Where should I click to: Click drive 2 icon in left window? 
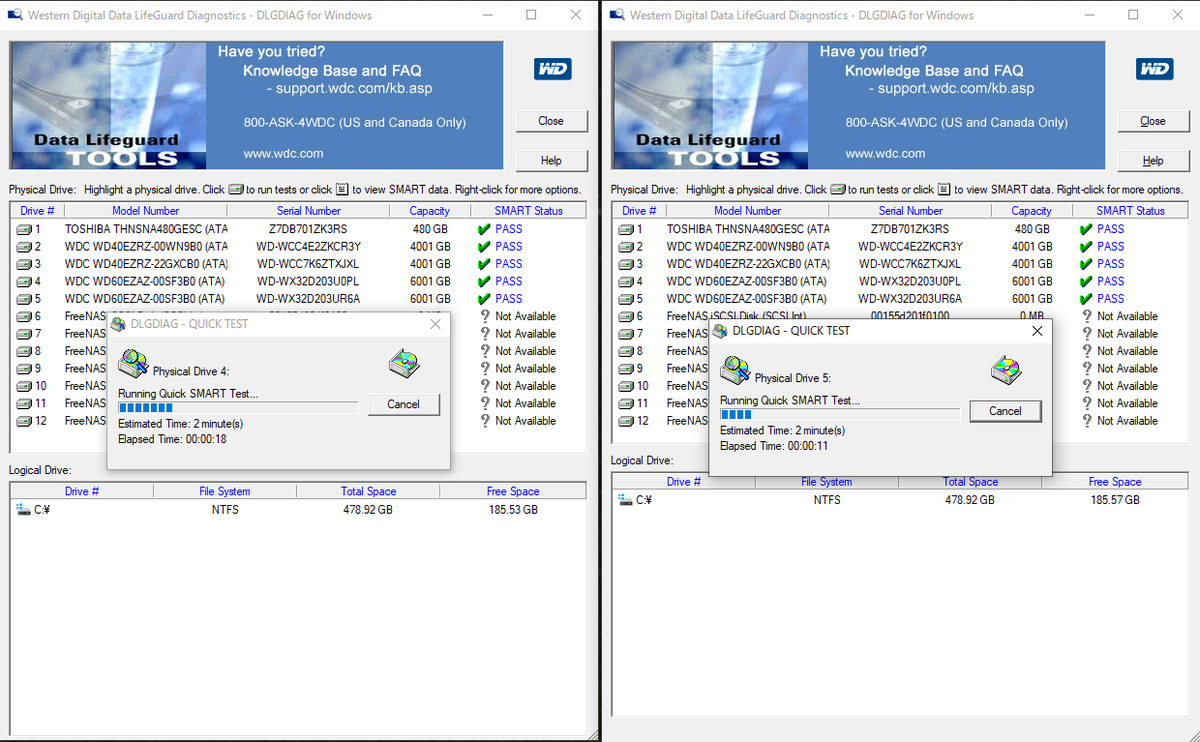(23, 246)
